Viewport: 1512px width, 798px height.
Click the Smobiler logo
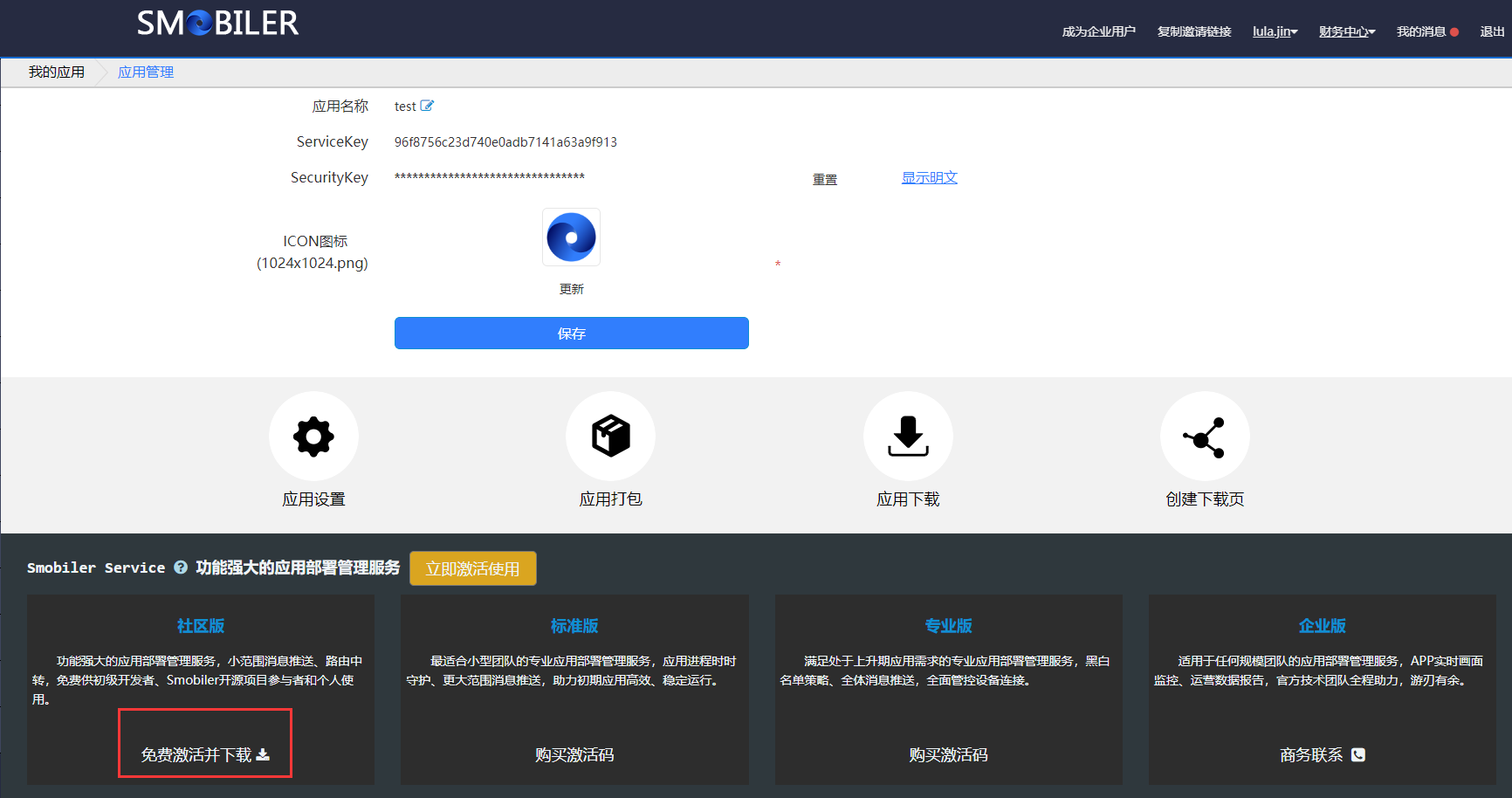point(217,23)
